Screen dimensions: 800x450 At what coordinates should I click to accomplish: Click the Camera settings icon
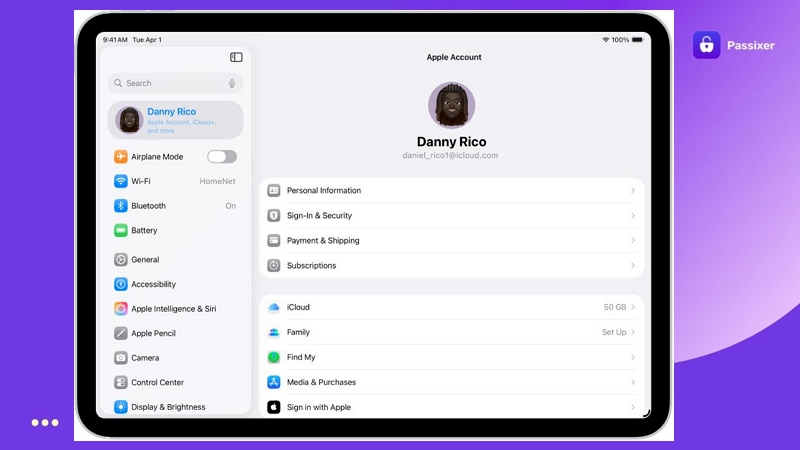pos(120,358)
